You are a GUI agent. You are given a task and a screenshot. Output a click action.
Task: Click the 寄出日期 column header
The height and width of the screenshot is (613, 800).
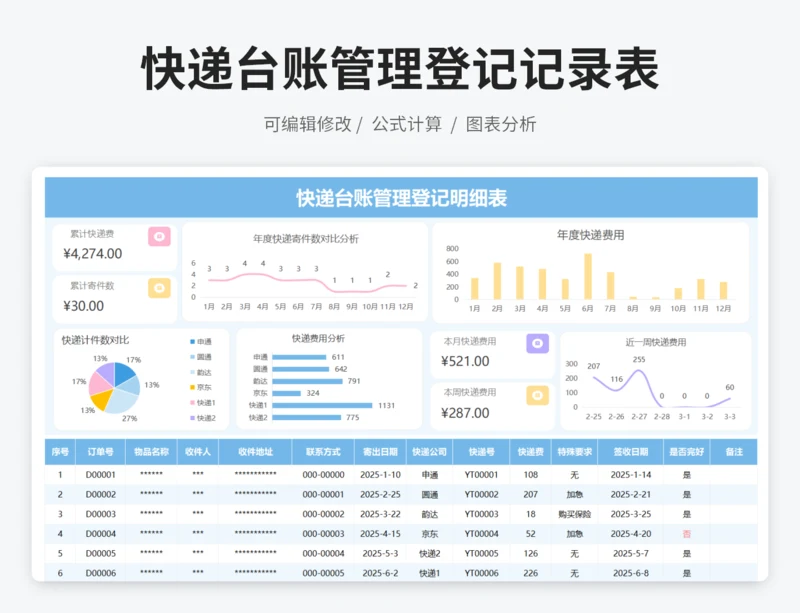coord(380,452)
